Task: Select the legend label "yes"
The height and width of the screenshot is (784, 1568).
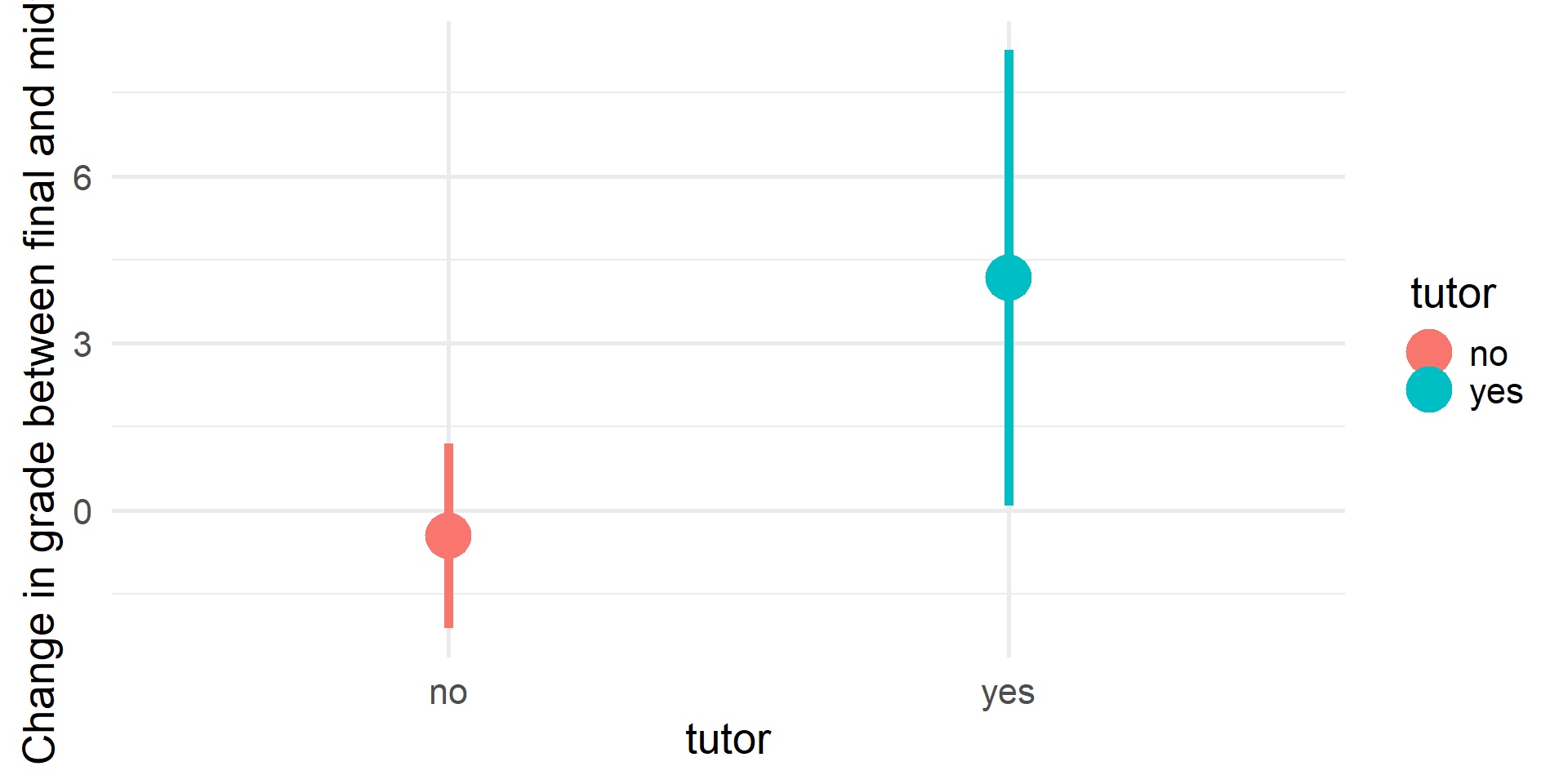Action: tap(1496, 392)
